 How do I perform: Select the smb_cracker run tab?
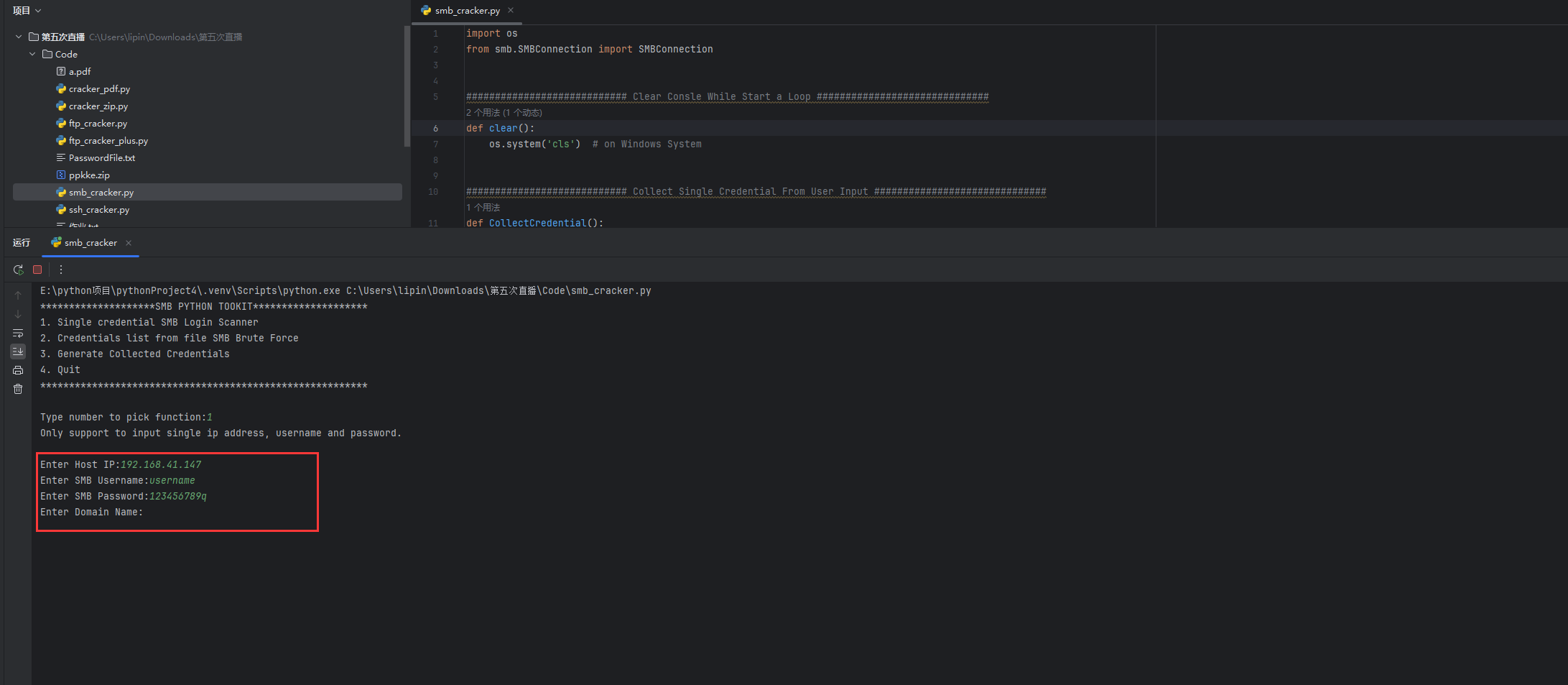tap(91, 243)
